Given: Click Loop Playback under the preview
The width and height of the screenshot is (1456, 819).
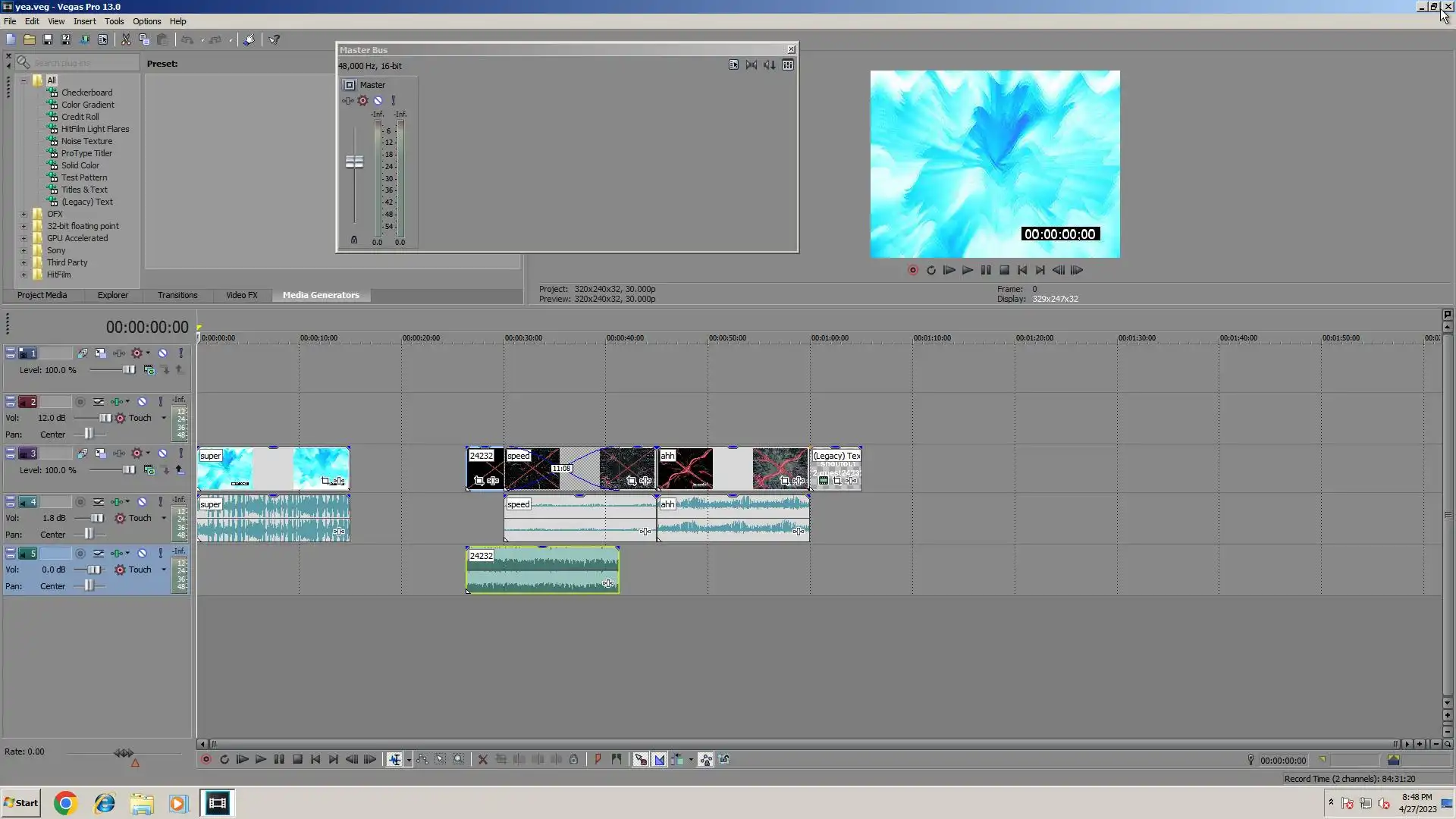Looking at the screenshot, I should (931, 271).
